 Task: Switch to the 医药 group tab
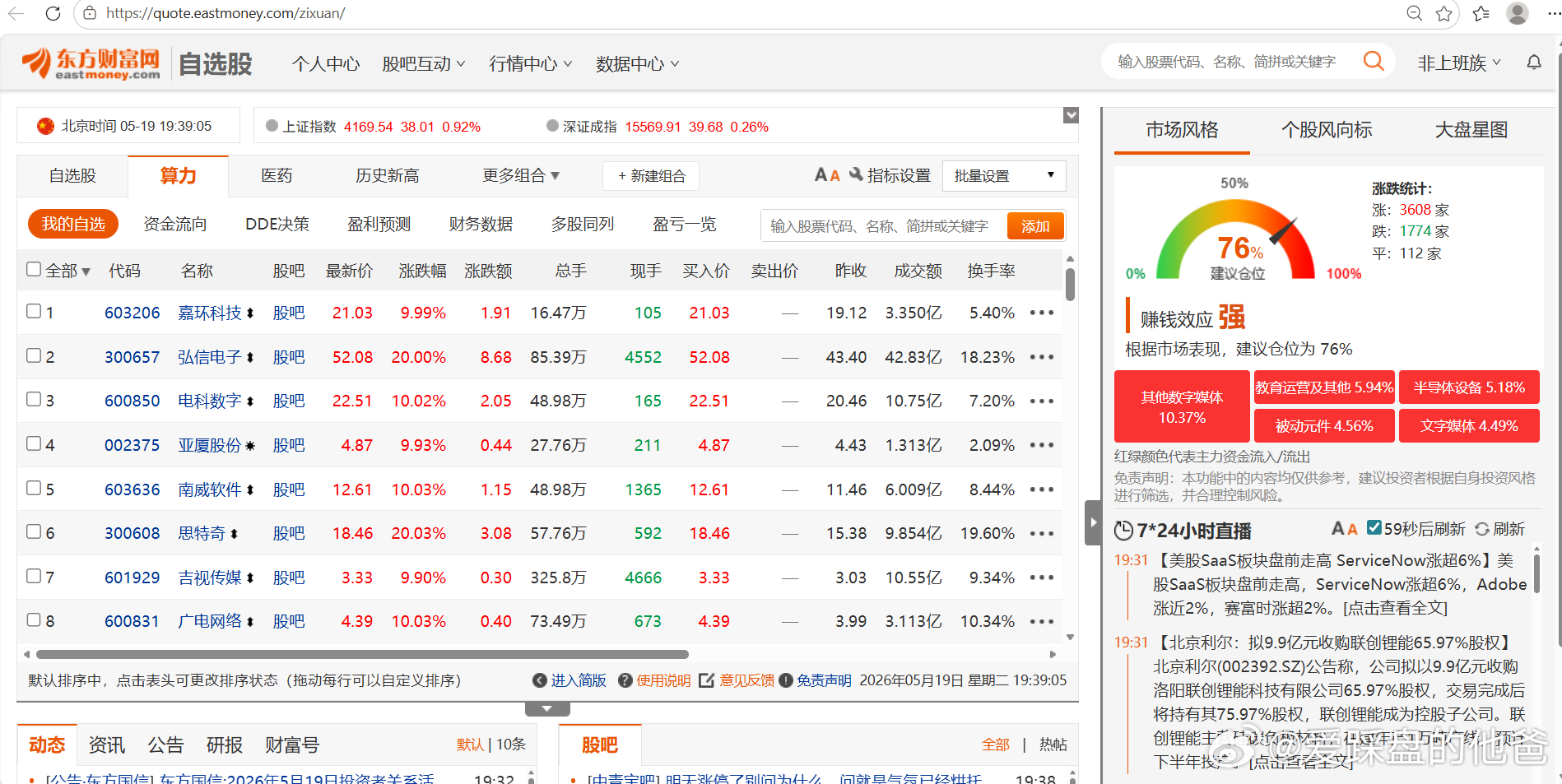tap(277, 175)
